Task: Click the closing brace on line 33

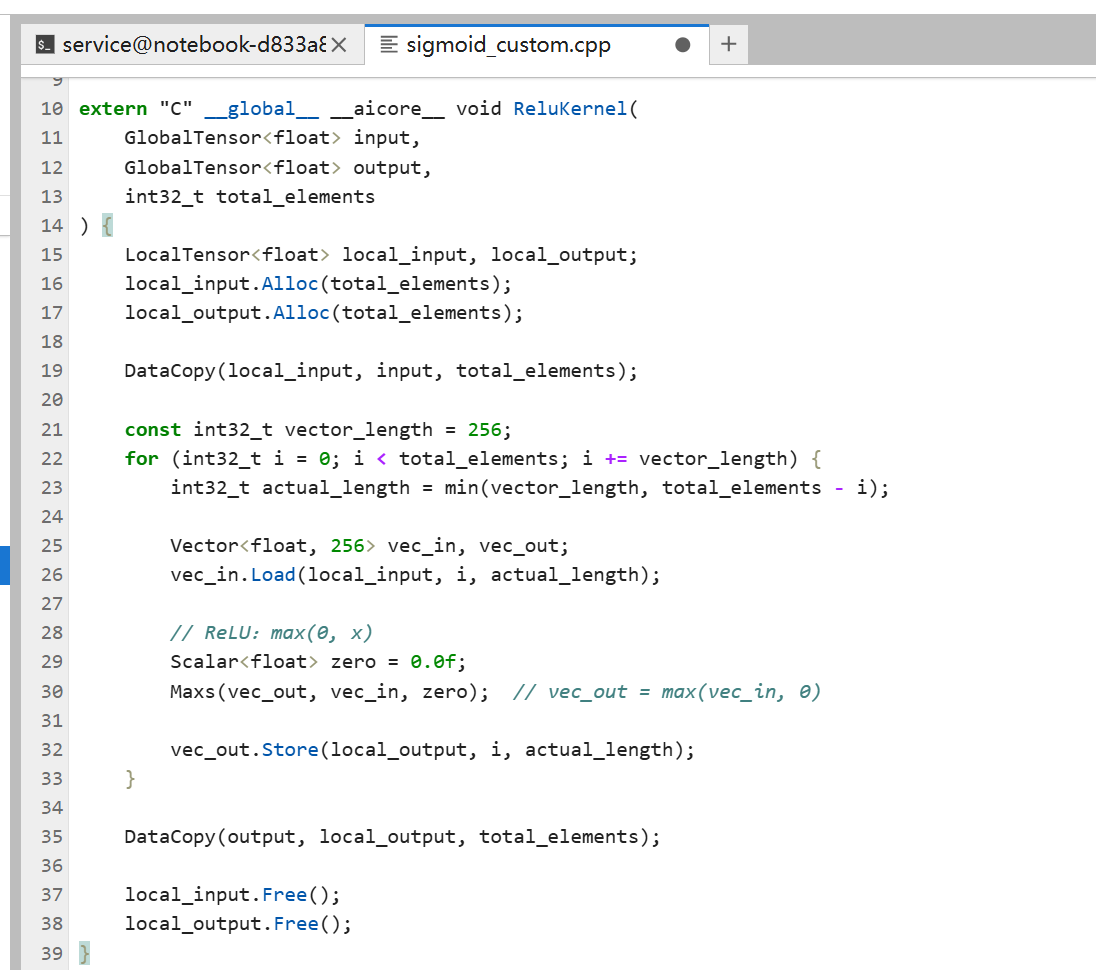Action: tap(130, 779)
